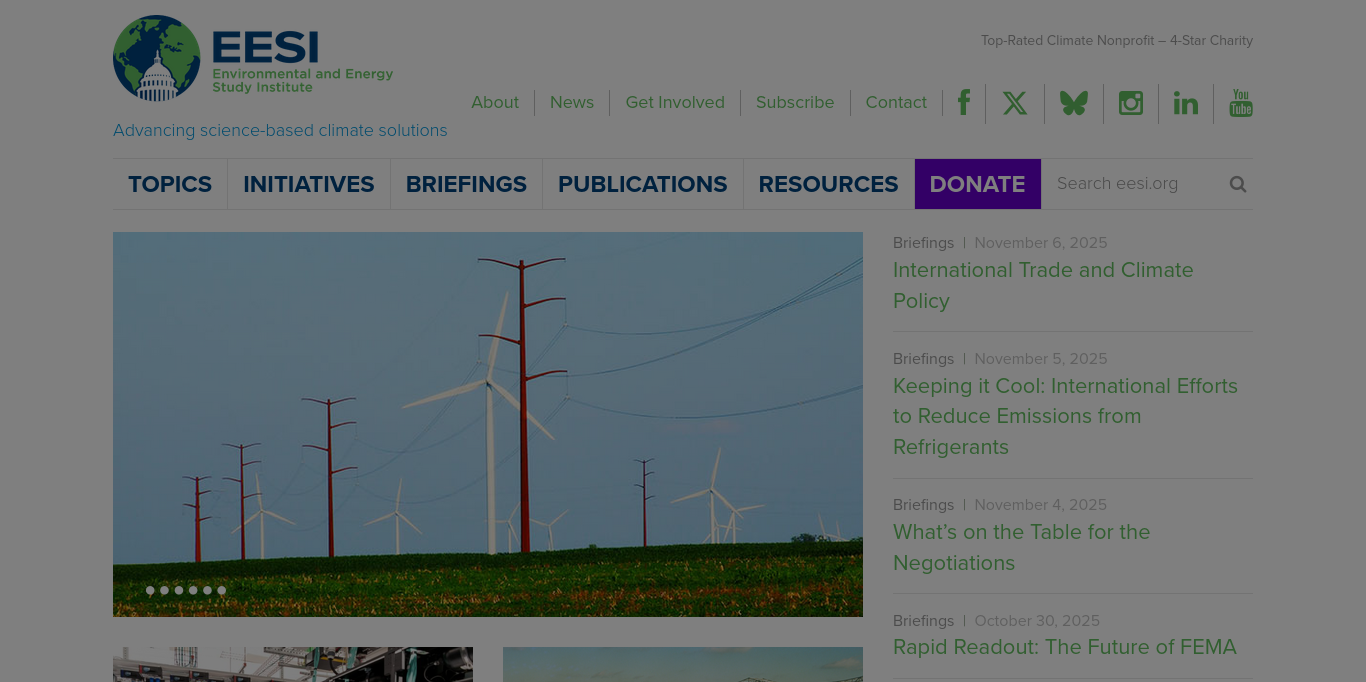Image resolution: width=1366 pixels, height=682 pixels.
Task: Select the first carousel slide dot
Action: (x=150, y=590)
